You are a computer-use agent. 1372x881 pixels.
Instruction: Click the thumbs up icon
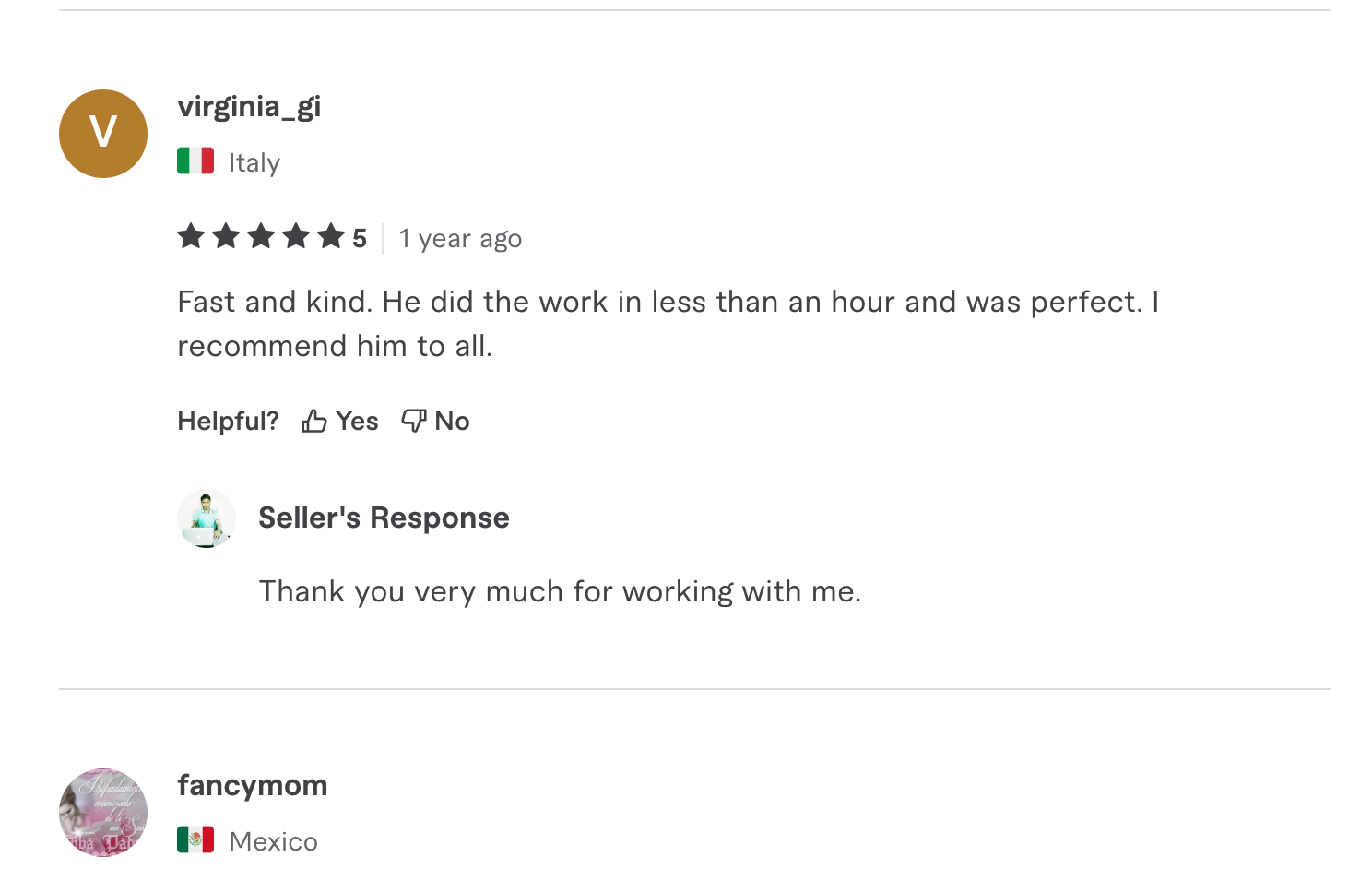(314, 422)
